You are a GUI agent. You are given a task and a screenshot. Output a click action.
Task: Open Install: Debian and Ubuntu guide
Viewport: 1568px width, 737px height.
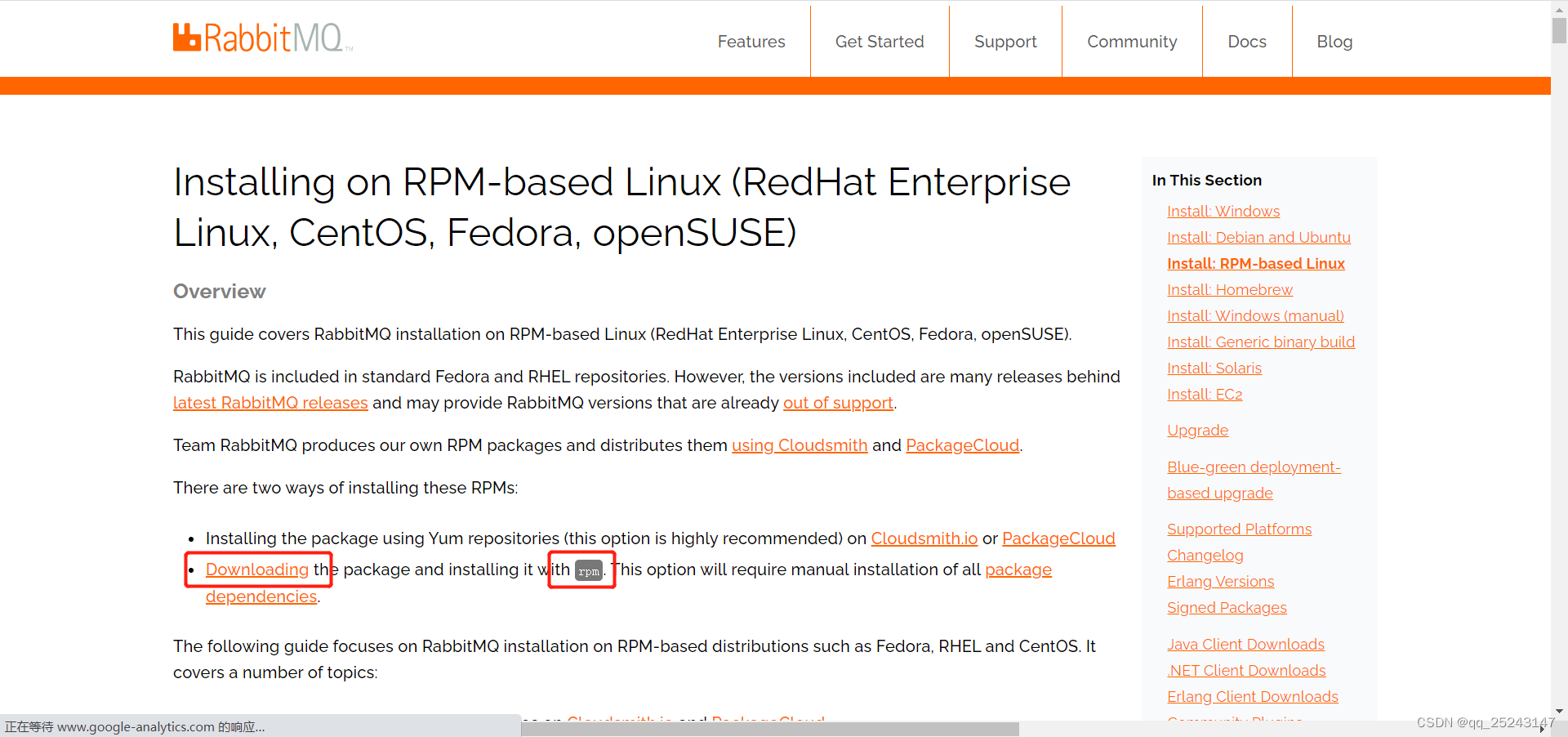click(1258, 237)
